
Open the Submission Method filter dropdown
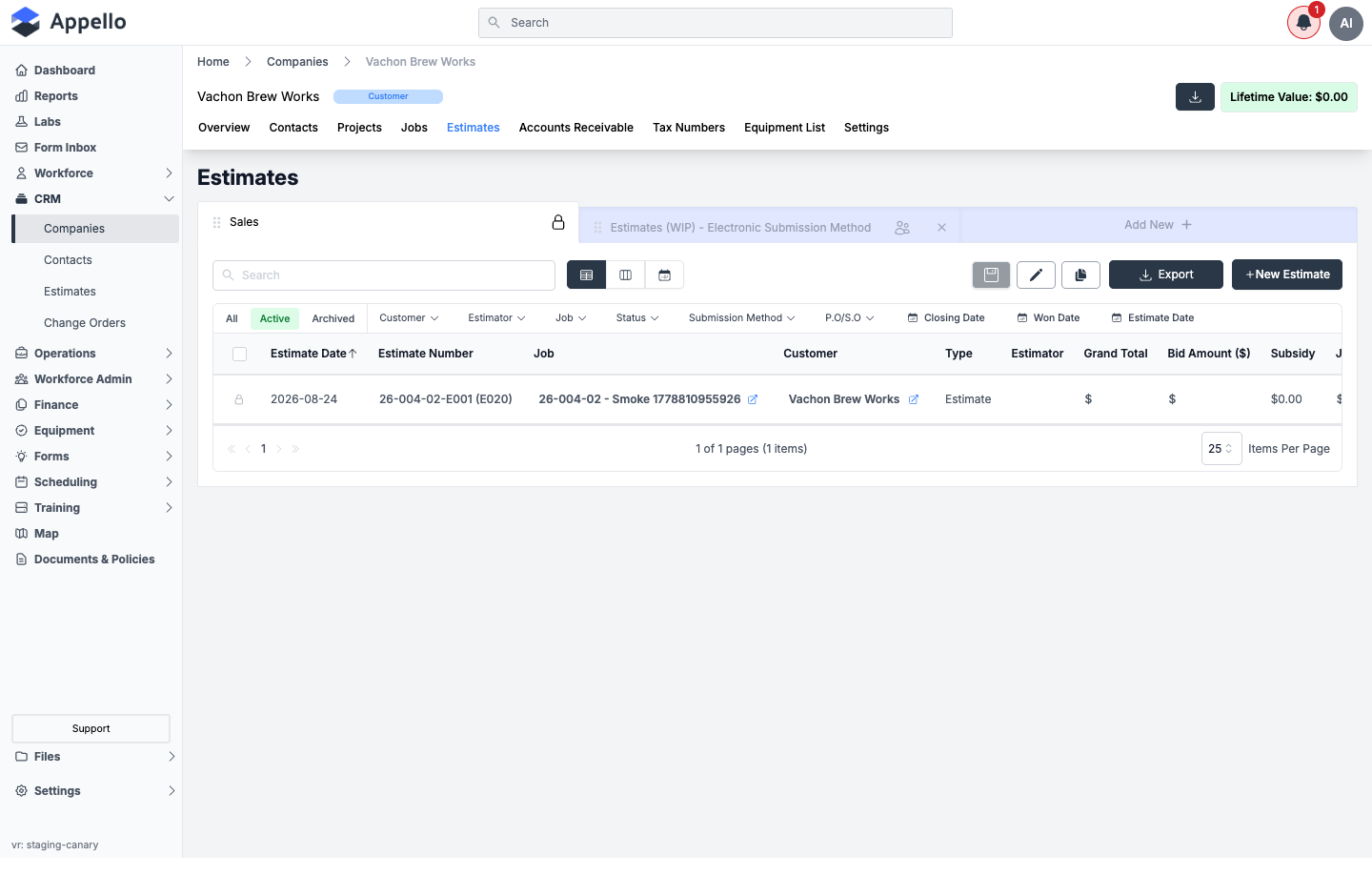point(742,318)
